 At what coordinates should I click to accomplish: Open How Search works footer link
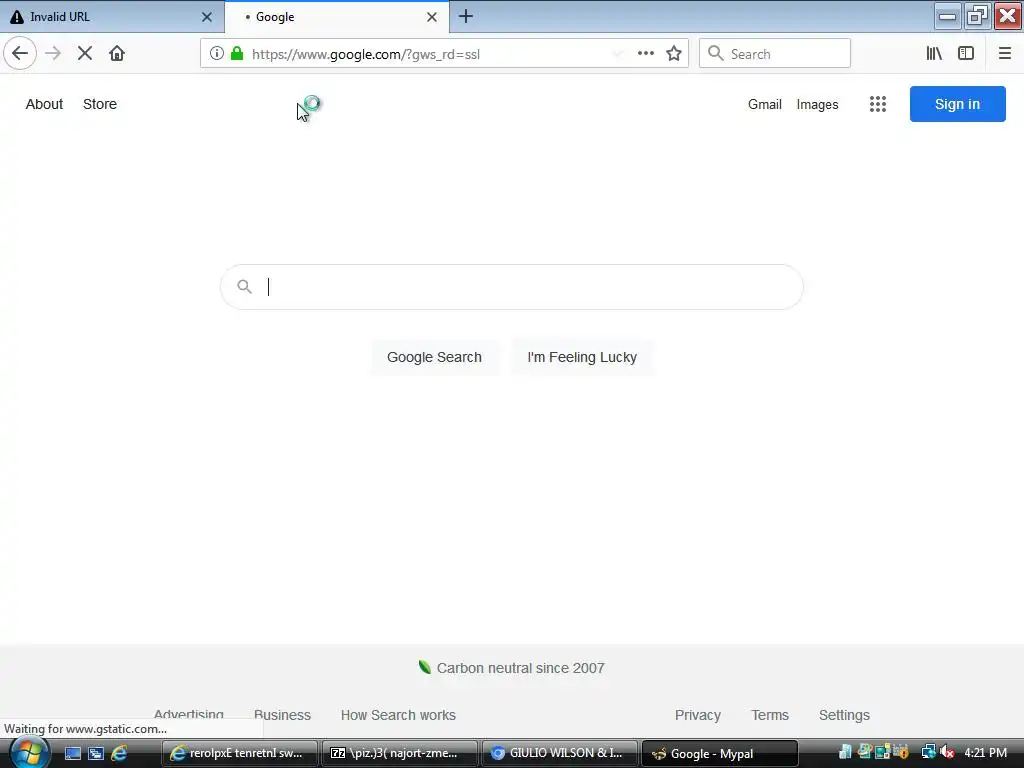398,714
